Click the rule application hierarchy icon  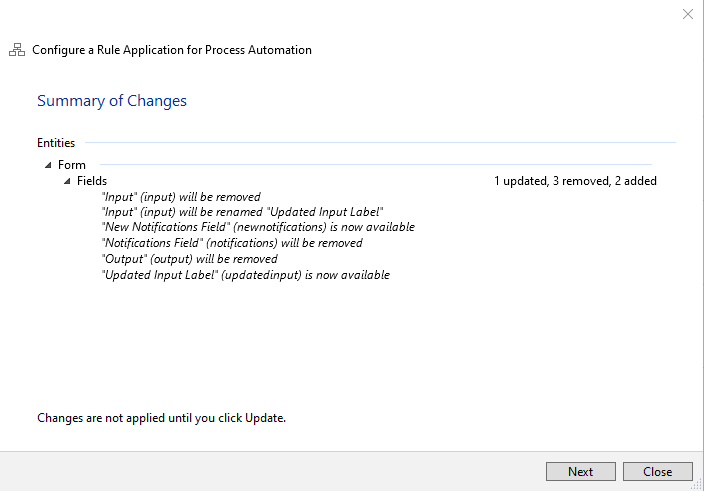coord(17,50)
